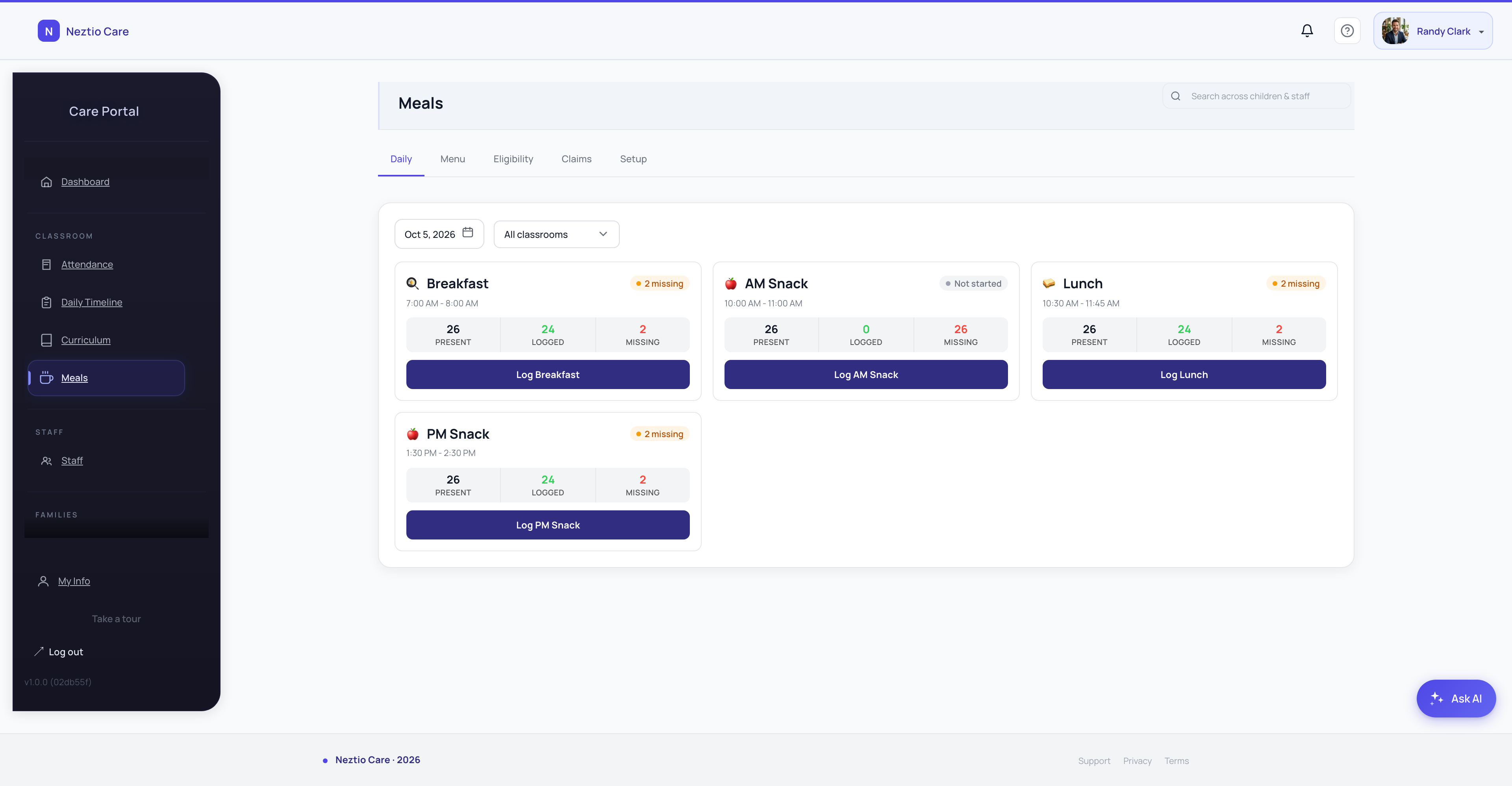Open the calendar icon in date picker

(467, 232)
